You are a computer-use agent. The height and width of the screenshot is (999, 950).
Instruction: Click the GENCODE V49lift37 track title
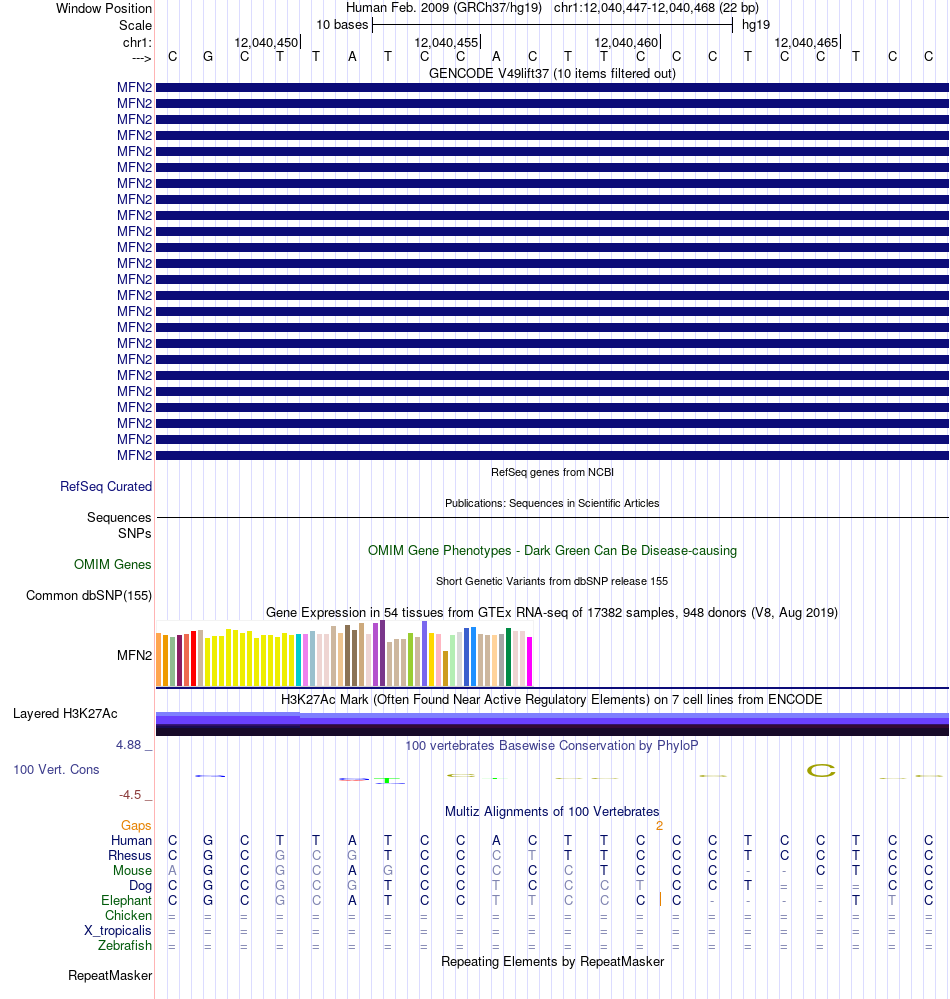552,73
